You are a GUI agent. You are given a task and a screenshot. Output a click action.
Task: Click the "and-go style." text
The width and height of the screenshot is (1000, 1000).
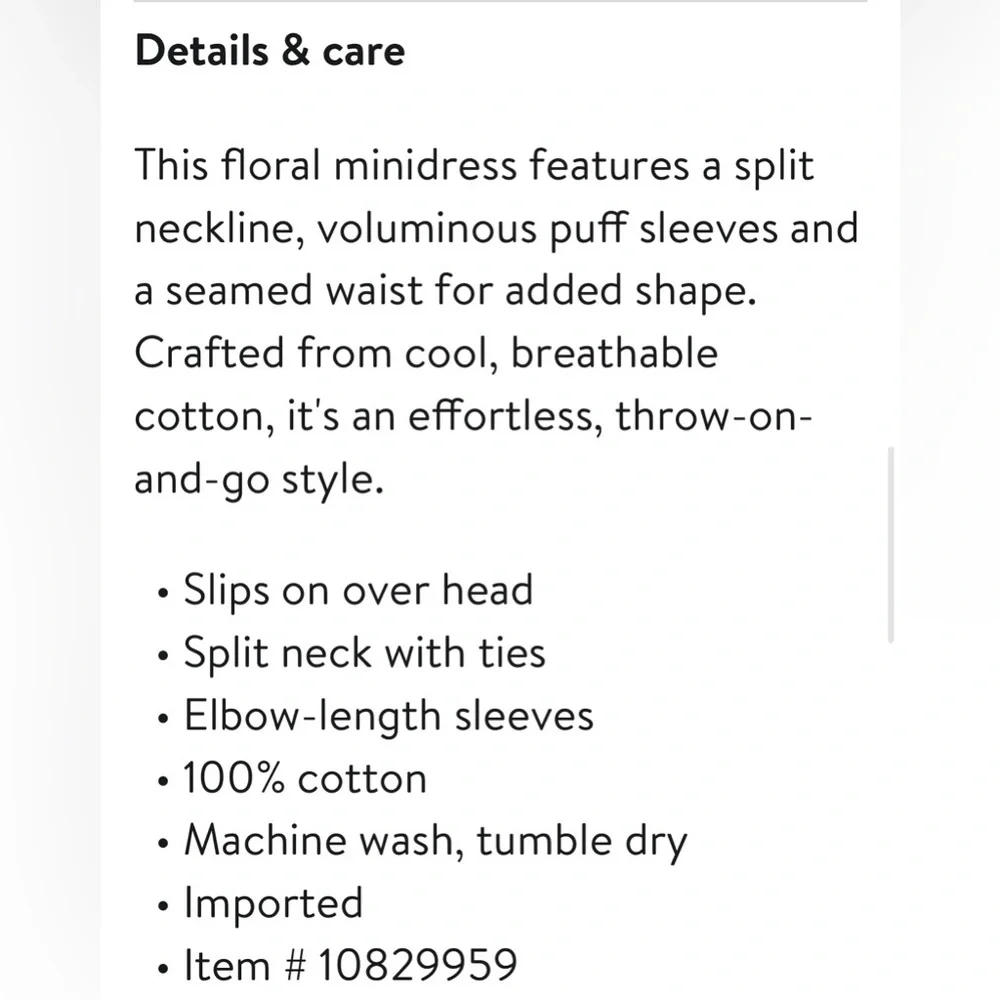[259, 479]
